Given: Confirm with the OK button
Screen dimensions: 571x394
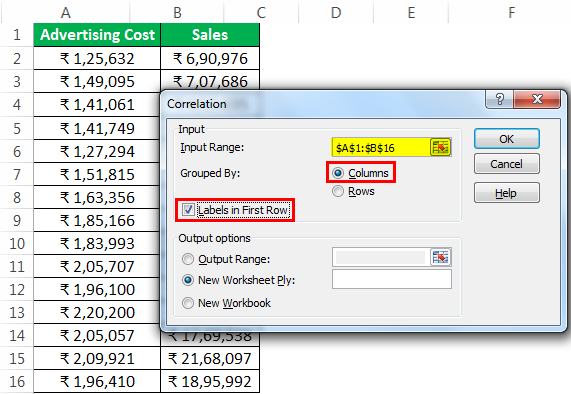Looking at the screenshot, I should point(507,139).
